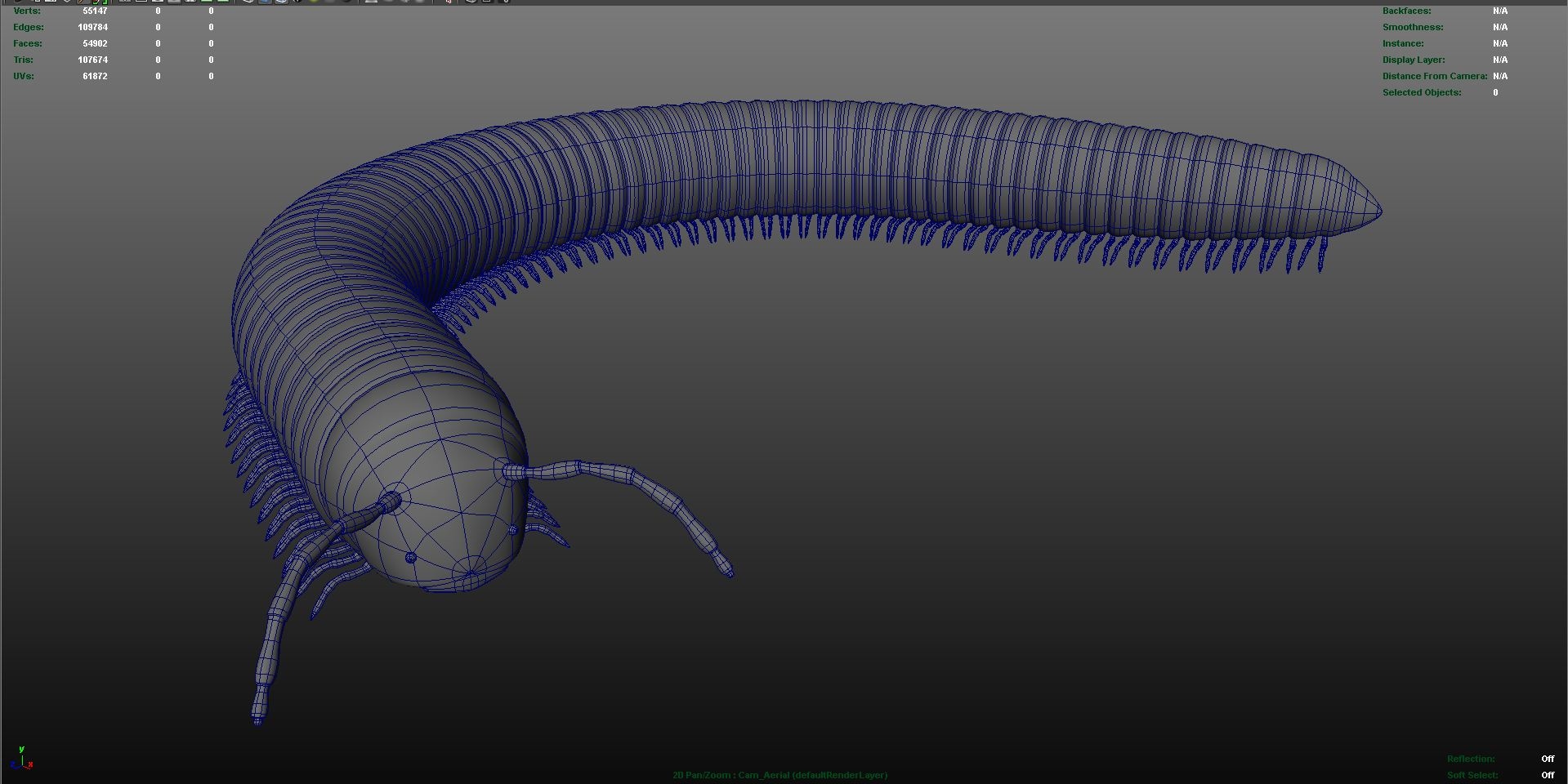
Task: Click the Display Layer label in the HUD
Action: point(1414,60)
